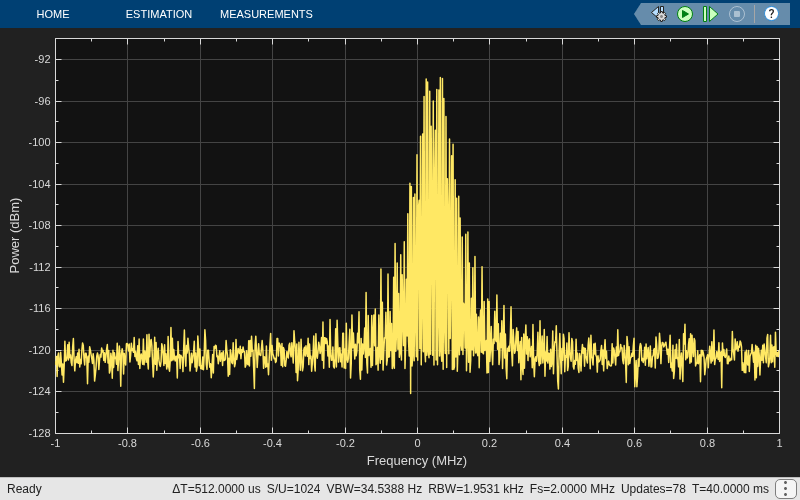Collapse the quick access toolbar arrow edge
800x500 pixels.
tap(640, 14)
